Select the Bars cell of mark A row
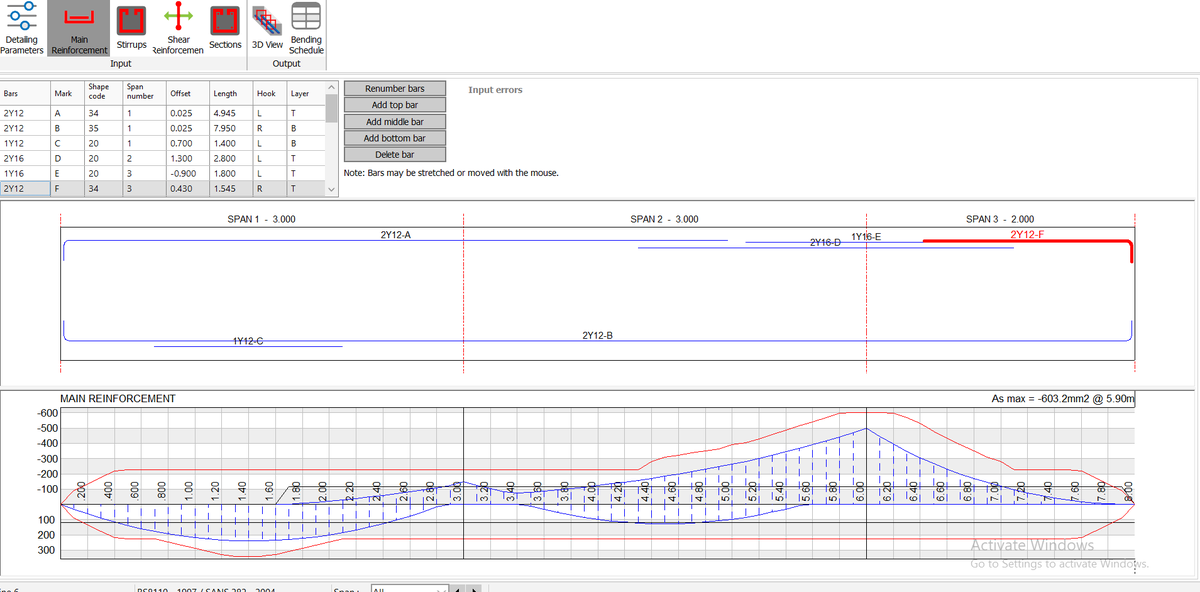1200x592 pixels. point(25,114)
